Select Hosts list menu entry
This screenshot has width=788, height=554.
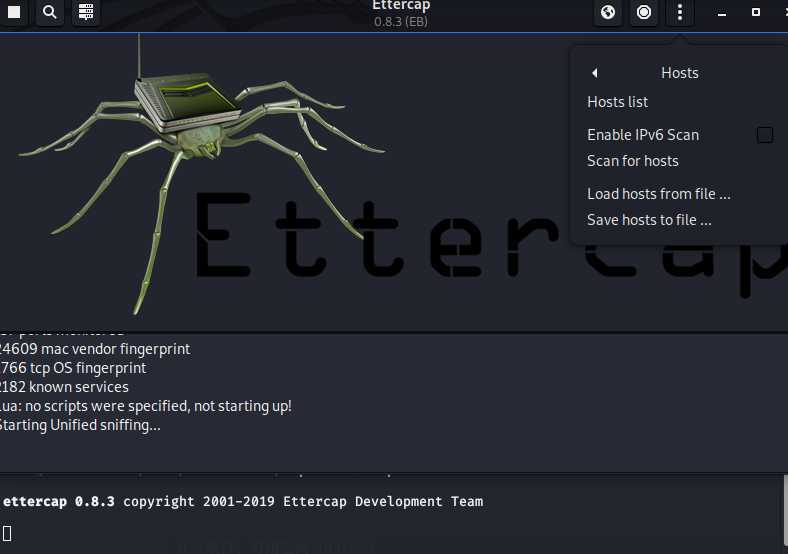617,102
